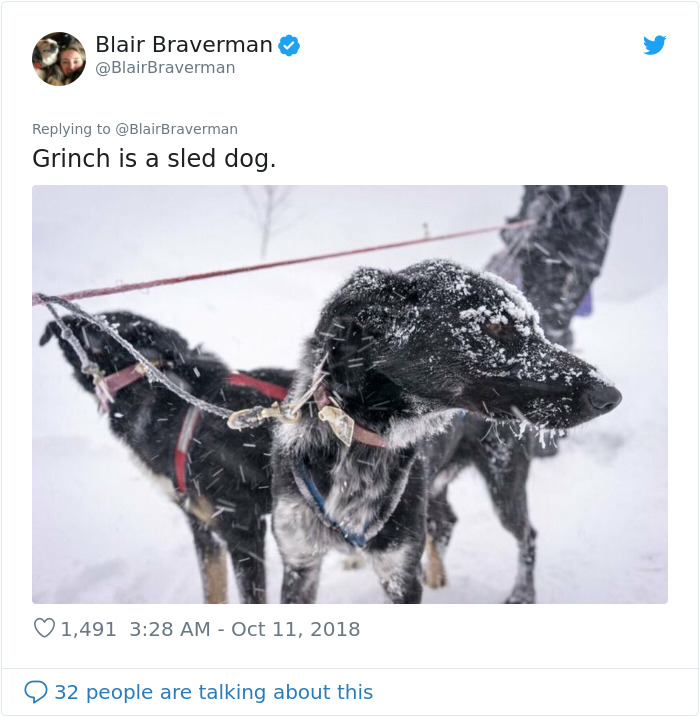Click @BlairBraverman in the Replying to line
700x717 pixels.
coord(177,129)
